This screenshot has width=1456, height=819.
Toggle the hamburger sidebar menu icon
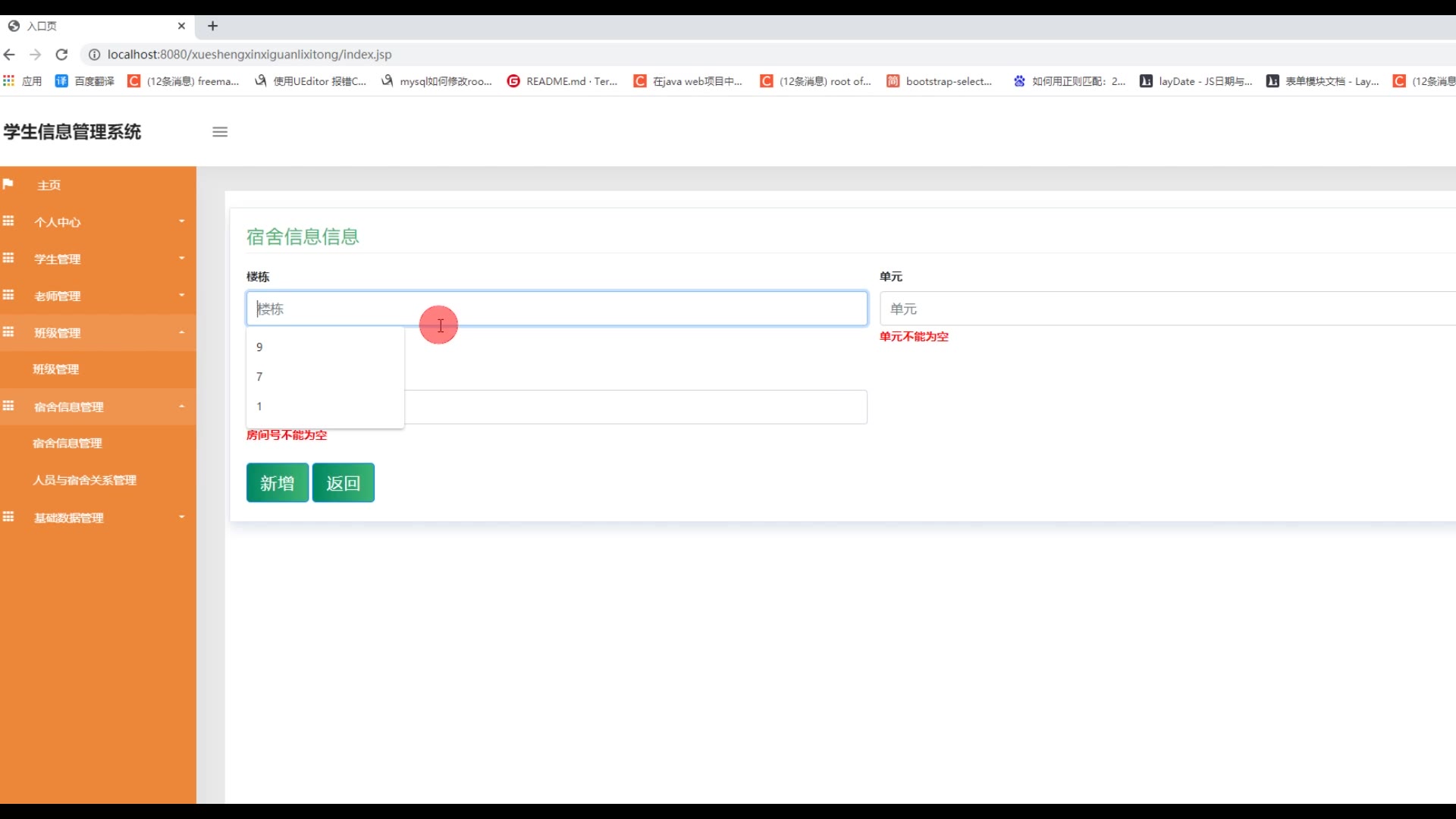pyautogui.click(x=220, y=132)
